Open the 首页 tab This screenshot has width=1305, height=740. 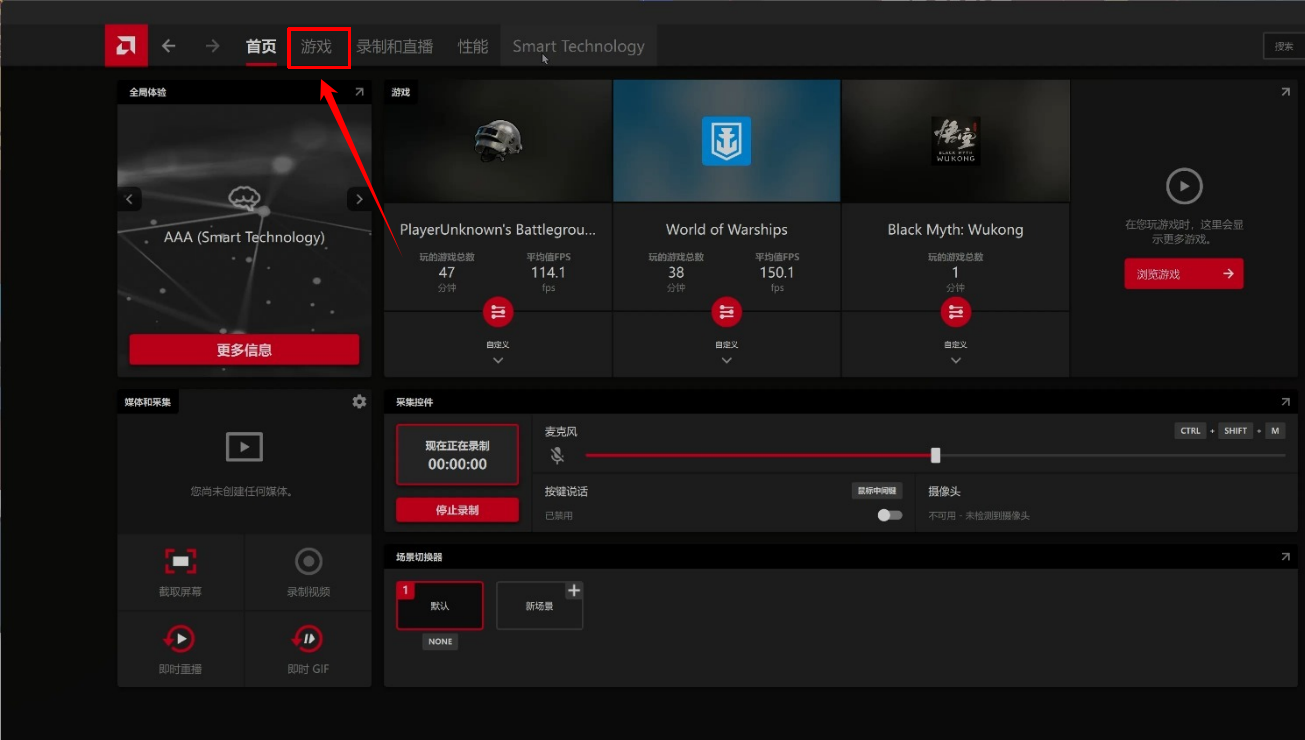click(261, 46)
